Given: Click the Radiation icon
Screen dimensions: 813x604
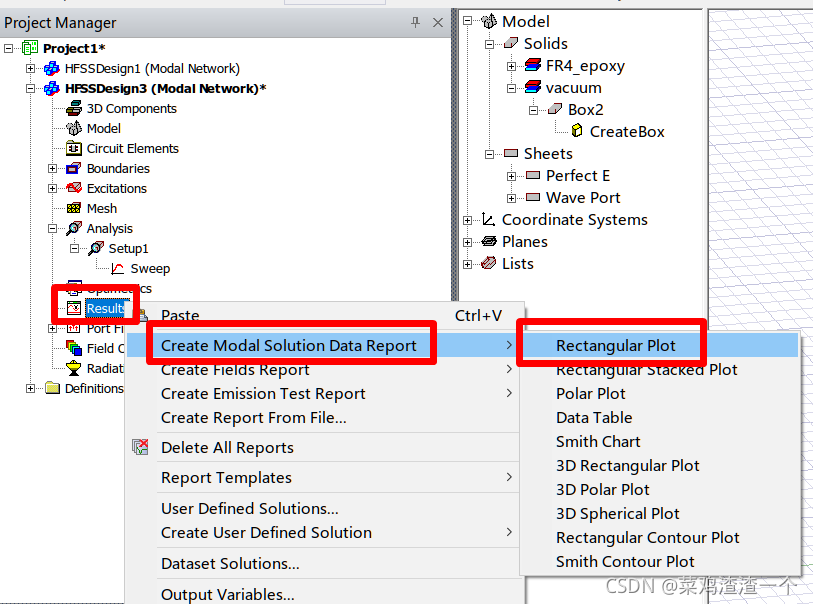Looking at the screenshot, I should tap(74, 369).
